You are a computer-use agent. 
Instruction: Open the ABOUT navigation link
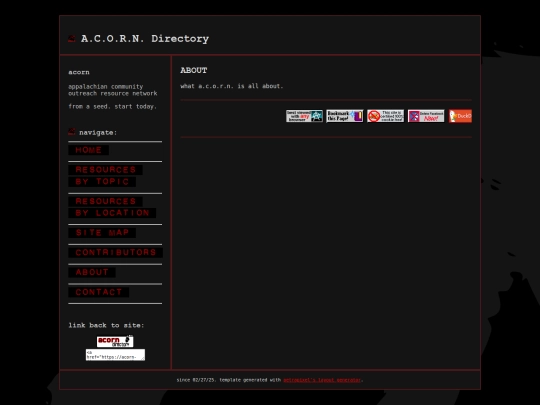coord(92,272)
